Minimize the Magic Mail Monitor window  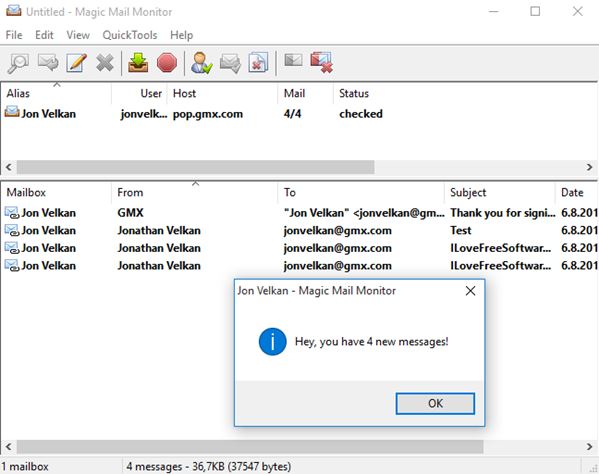494,11
